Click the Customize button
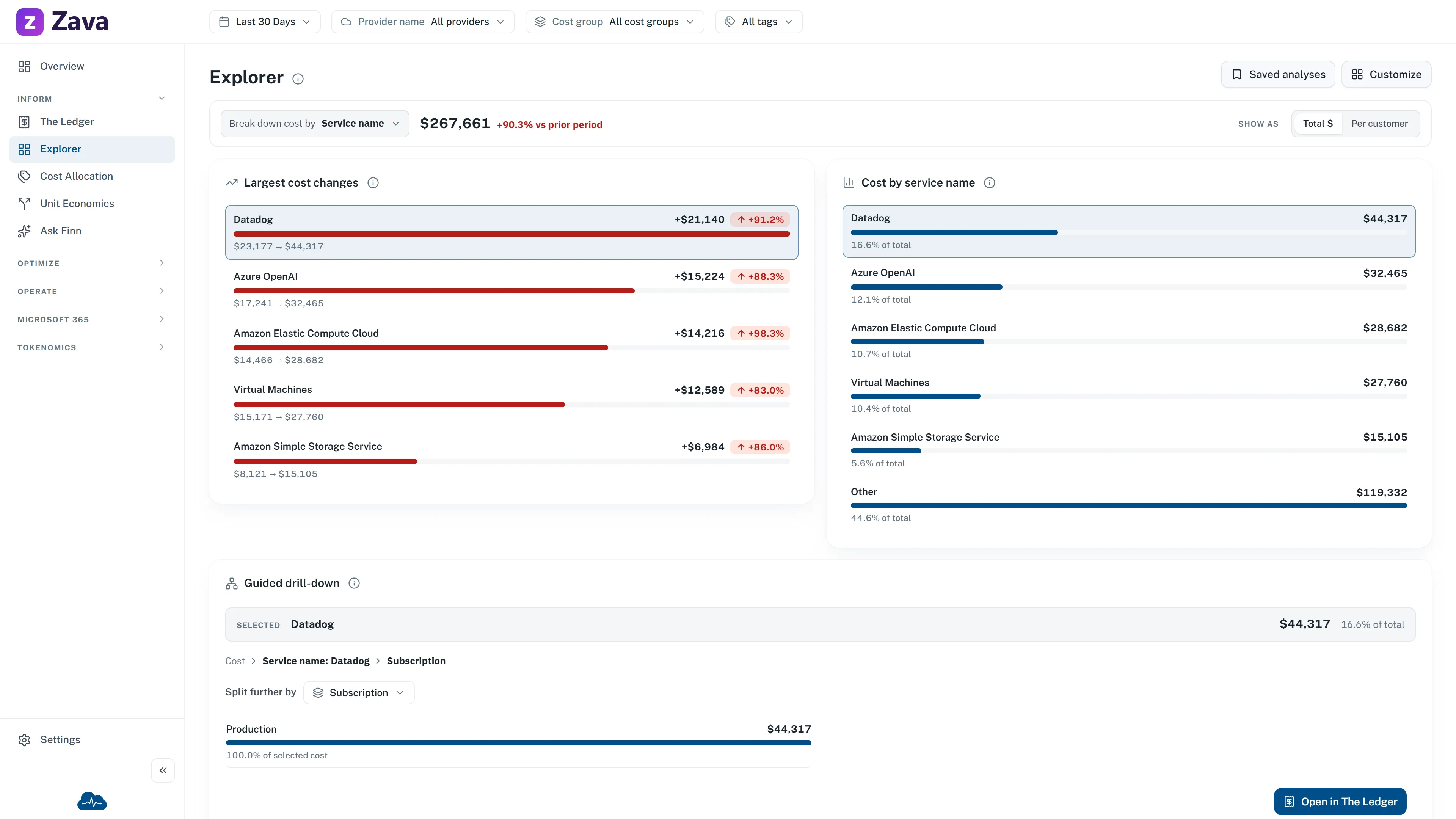 pos(1387,75)
